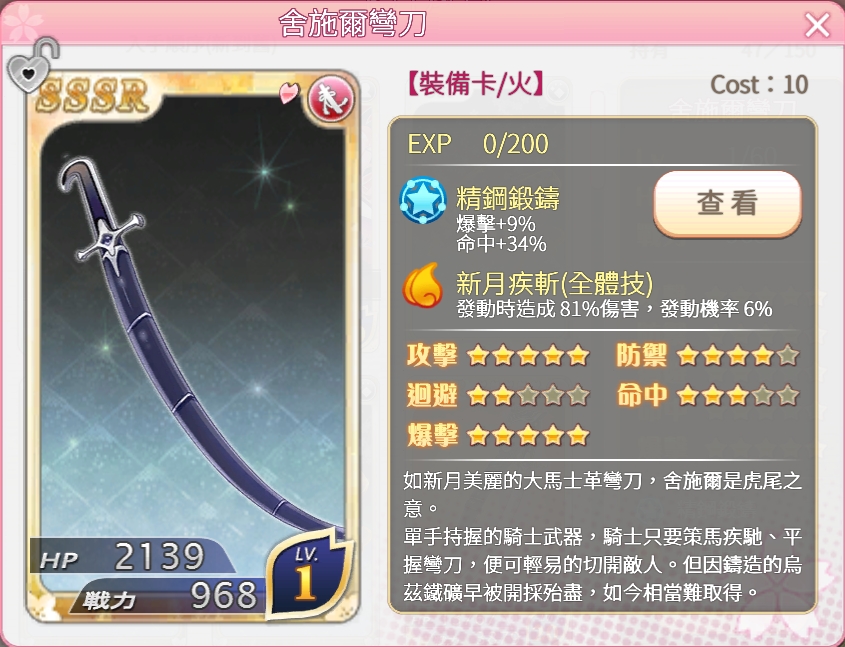Click the 新月疾斬(全體技) skill name

(x=555, y=283)
